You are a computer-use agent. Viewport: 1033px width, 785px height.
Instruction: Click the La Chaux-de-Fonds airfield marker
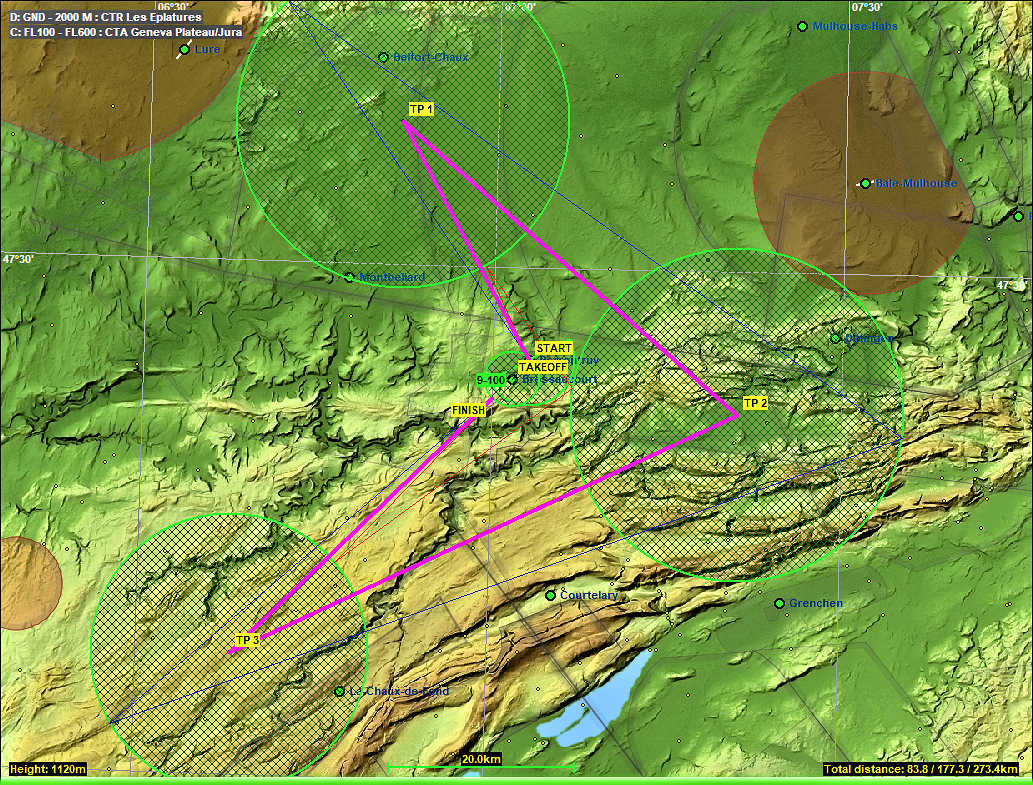pyautogui.click(x=339, y=691)
